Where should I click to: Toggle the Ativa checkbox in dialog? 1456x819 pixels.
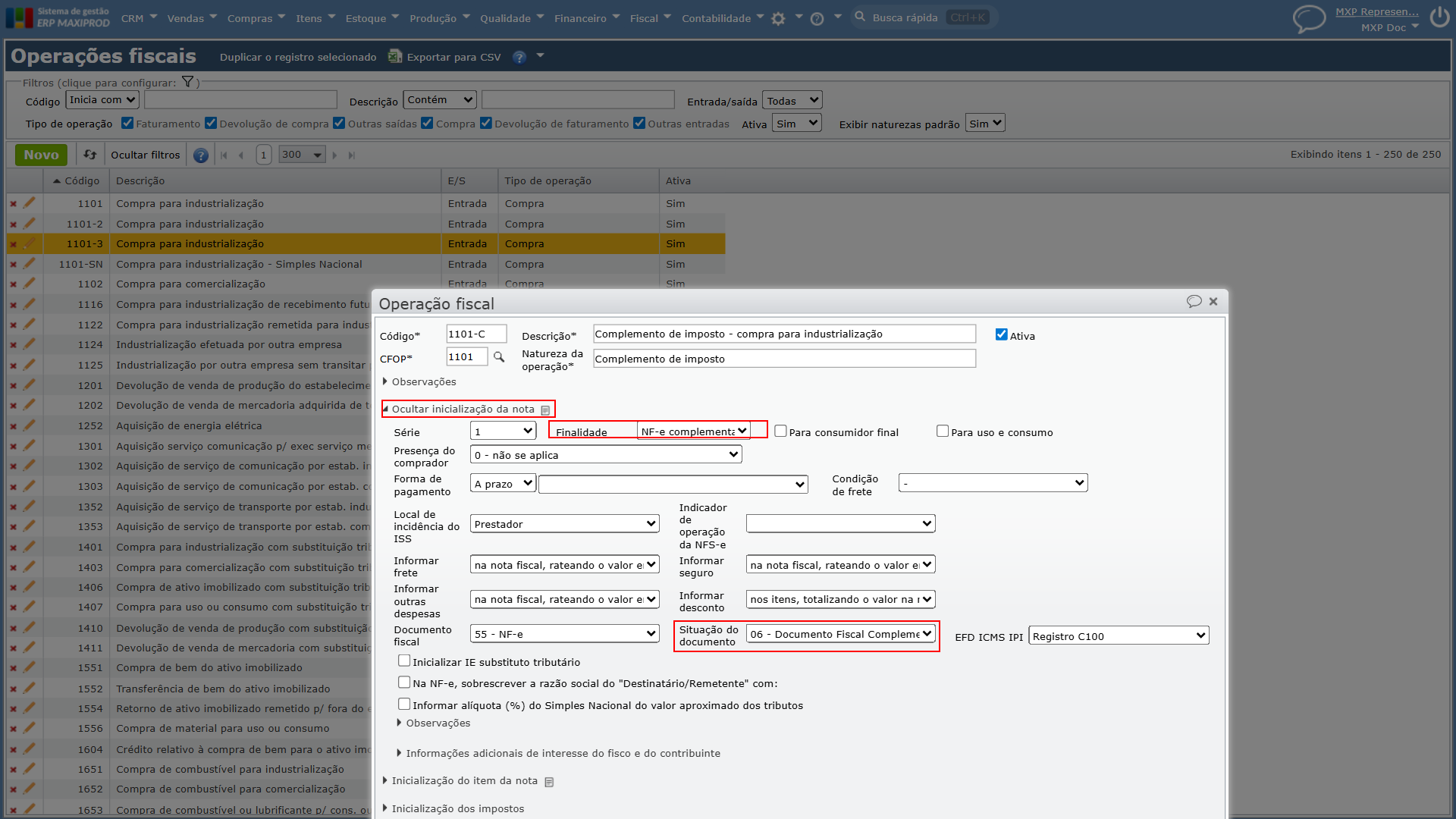click(1002, 334)
